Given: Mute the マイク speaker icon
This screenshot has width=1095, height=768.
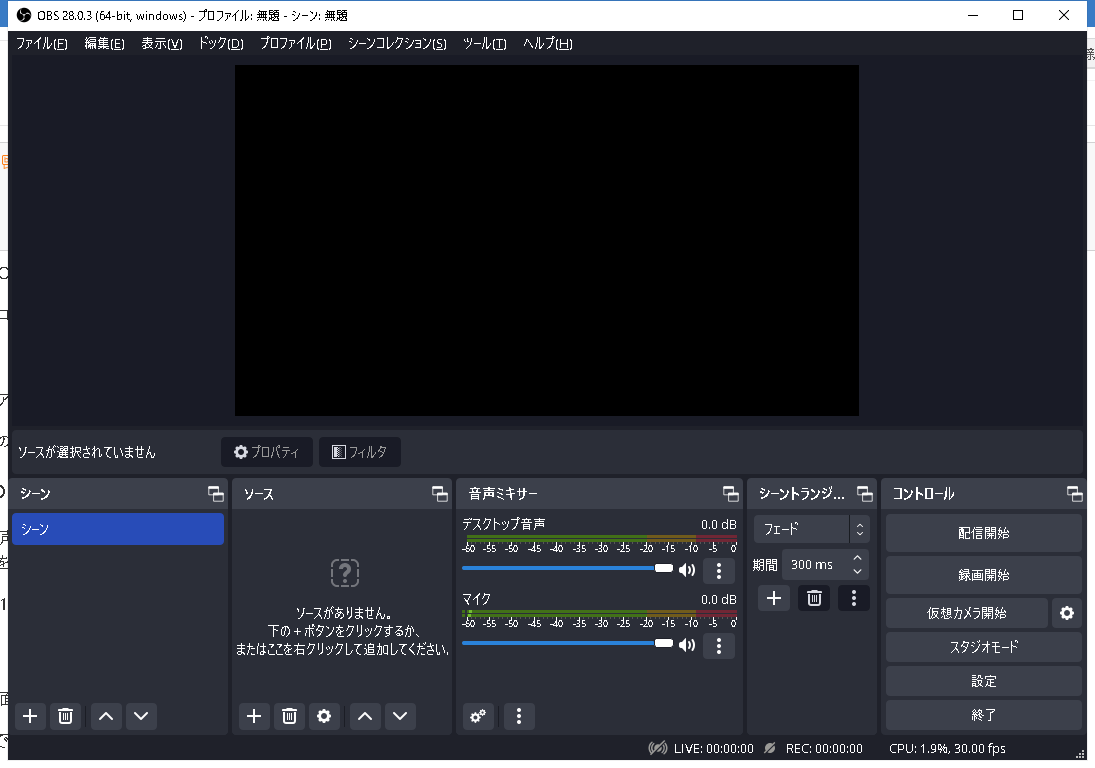Looking at the screenshot, I should 687,645.
